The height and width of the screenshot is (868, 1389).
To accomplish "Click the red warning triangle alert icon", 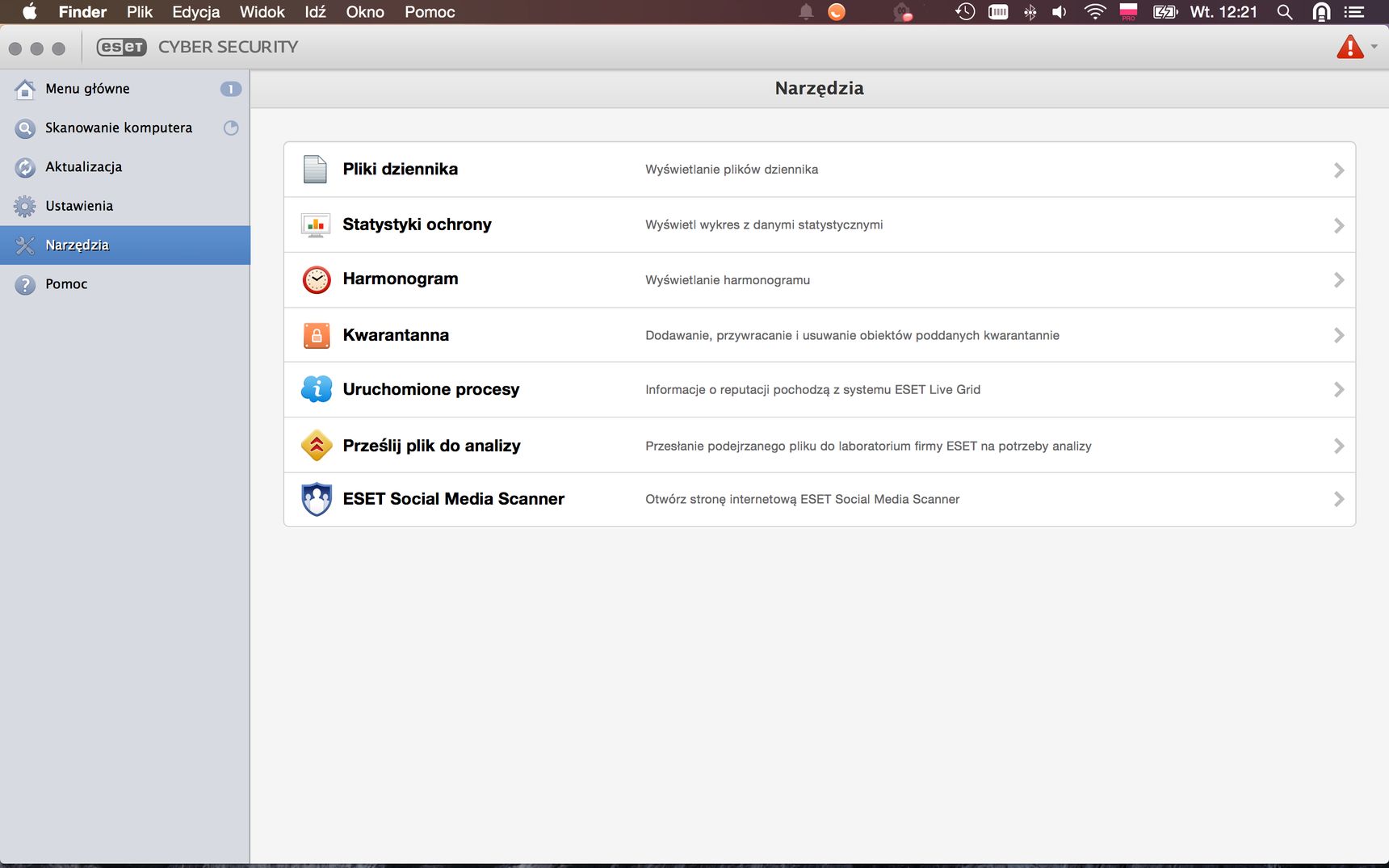I will [x=1350, y=47].
